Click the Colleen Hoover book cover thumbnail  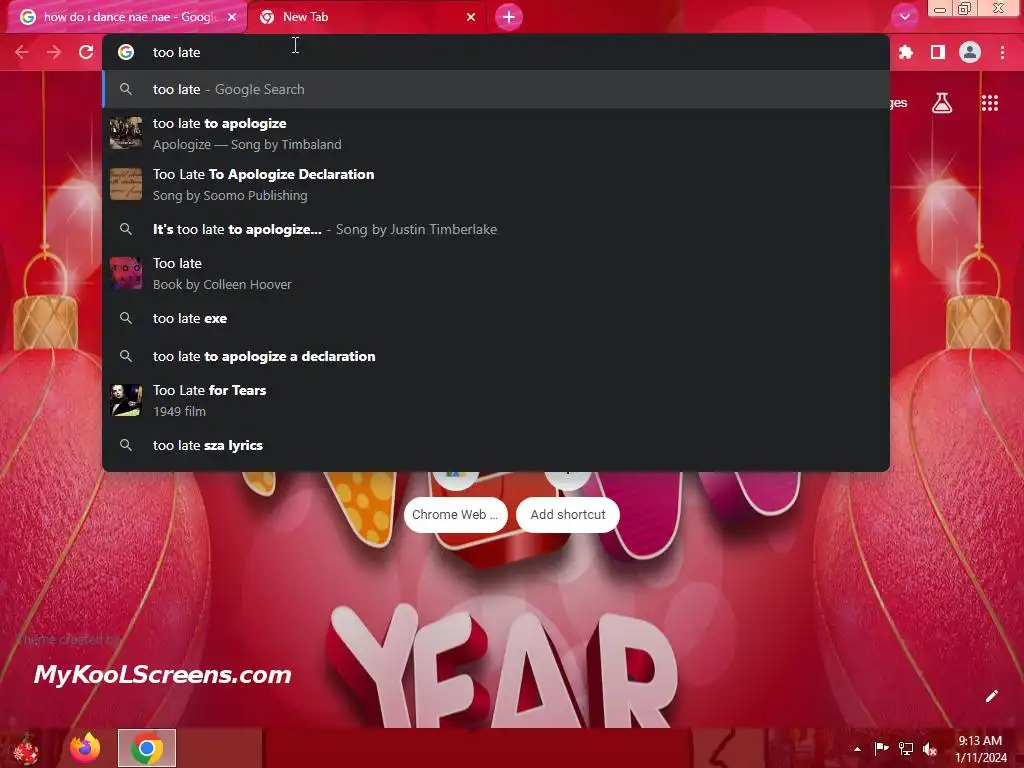point(126,273)
